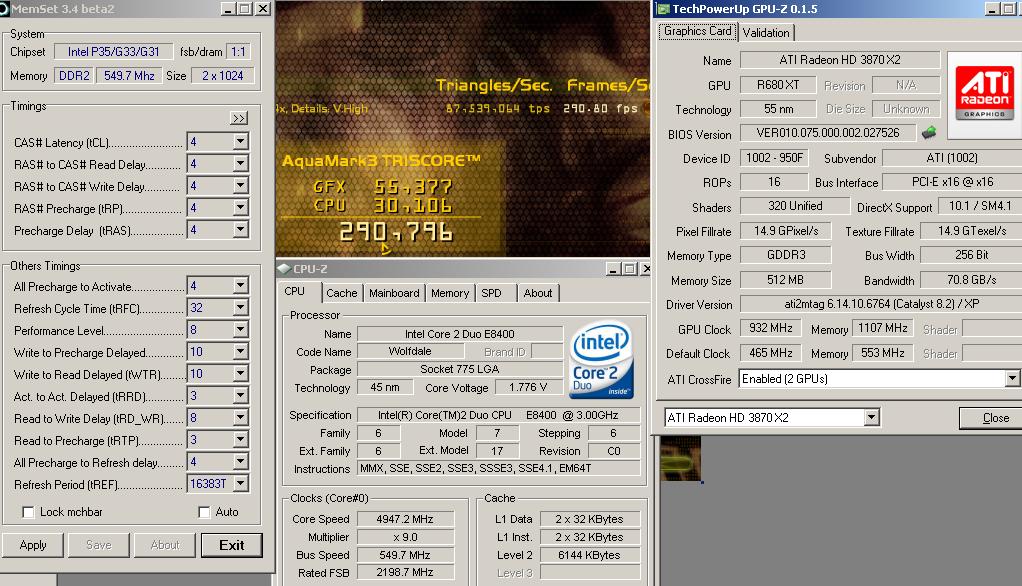Click the Exit button in MemSet
This screenshot has height=586, width=1022.
pos(232,545)
